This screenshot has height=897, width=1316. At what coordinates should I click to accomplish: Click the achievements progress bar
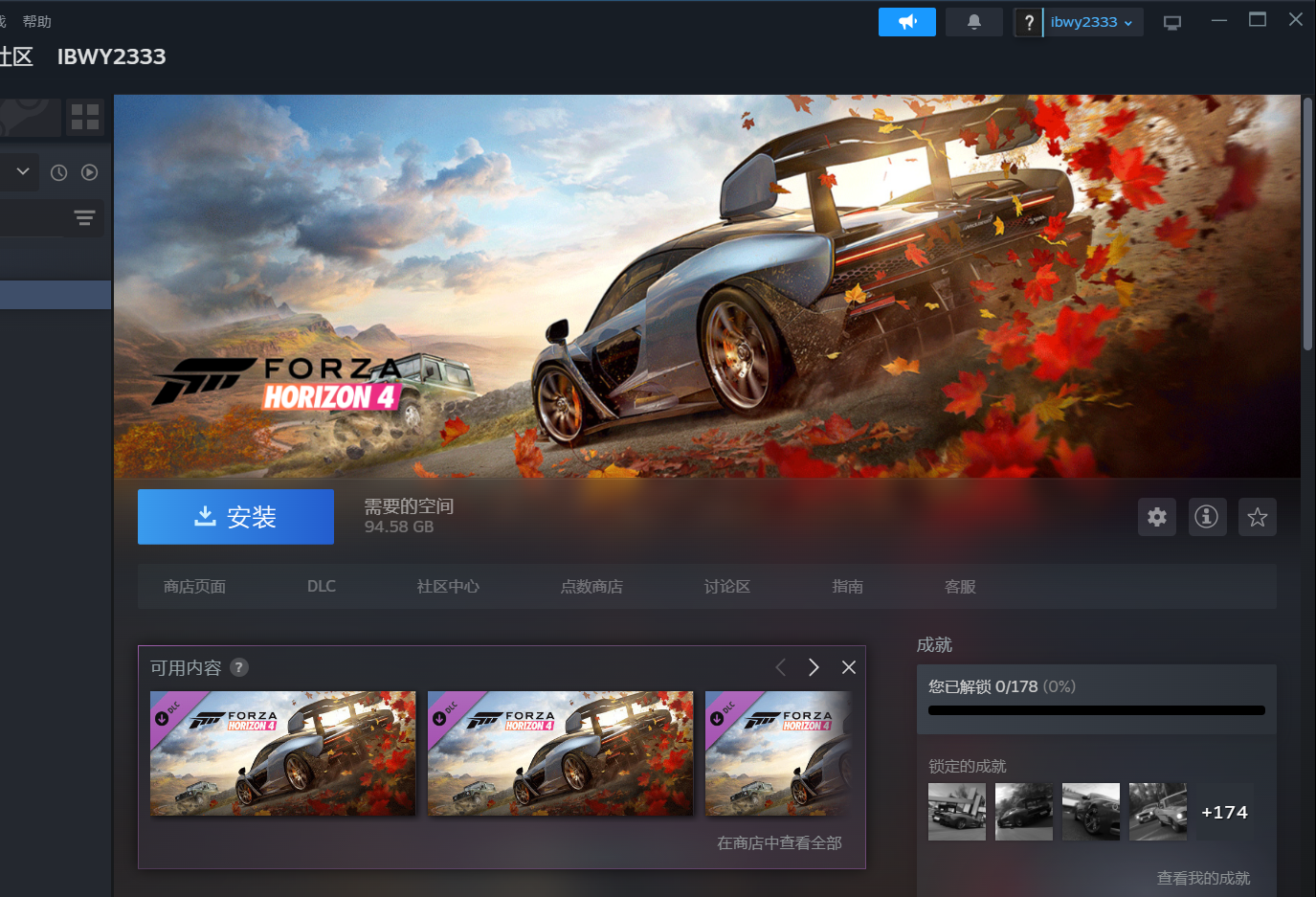[1097, 710]
